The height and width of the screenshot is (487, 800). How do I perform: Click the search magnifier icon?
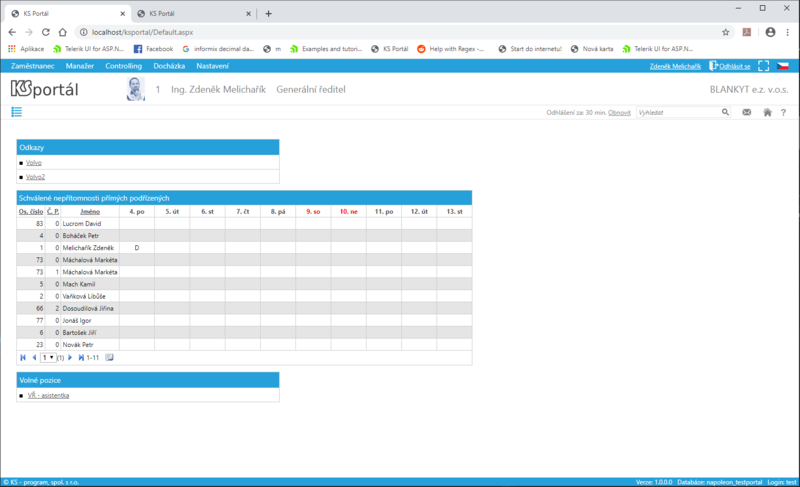click(x=725, y=112)
